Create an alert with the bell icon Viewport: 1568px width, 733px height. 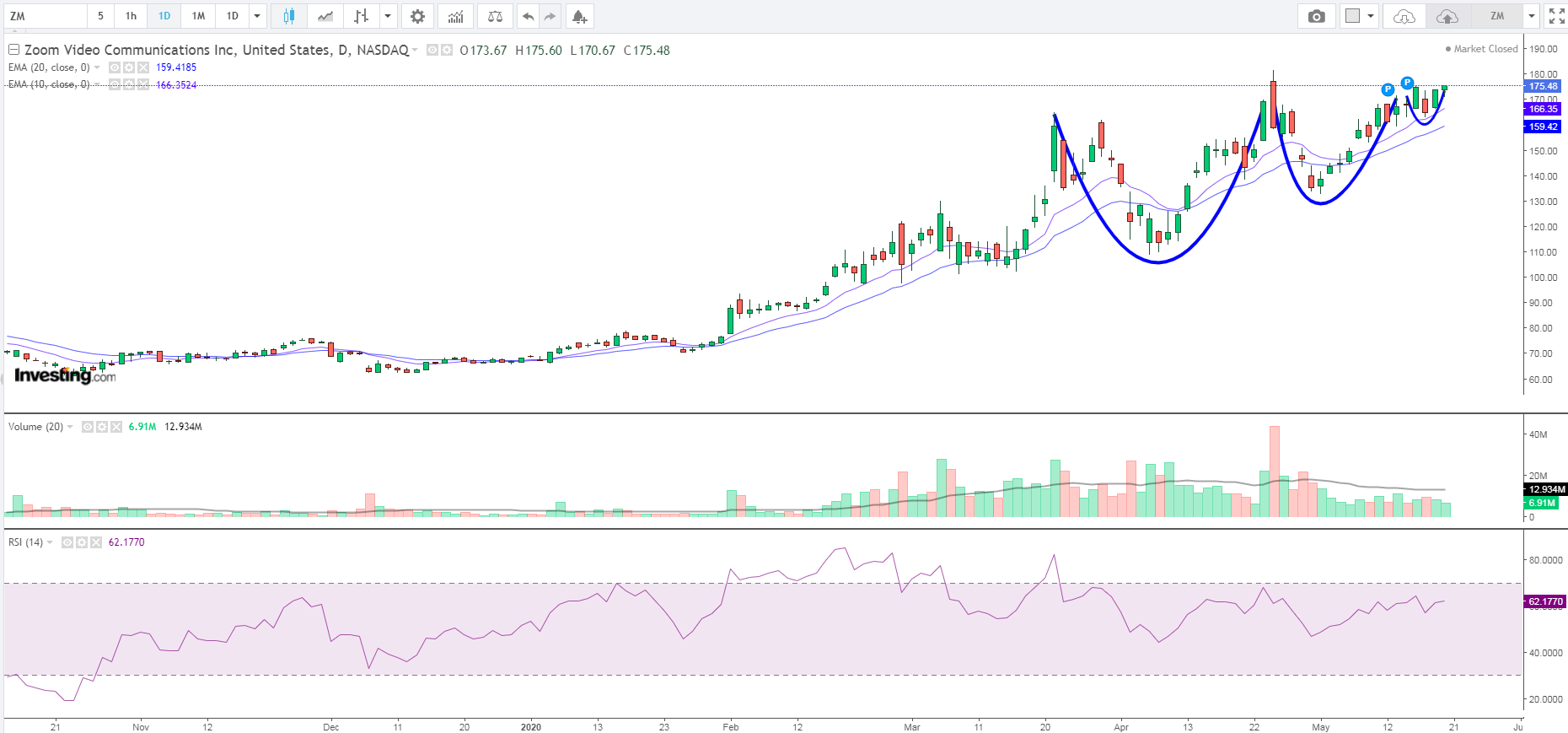(x=579, y=16)
